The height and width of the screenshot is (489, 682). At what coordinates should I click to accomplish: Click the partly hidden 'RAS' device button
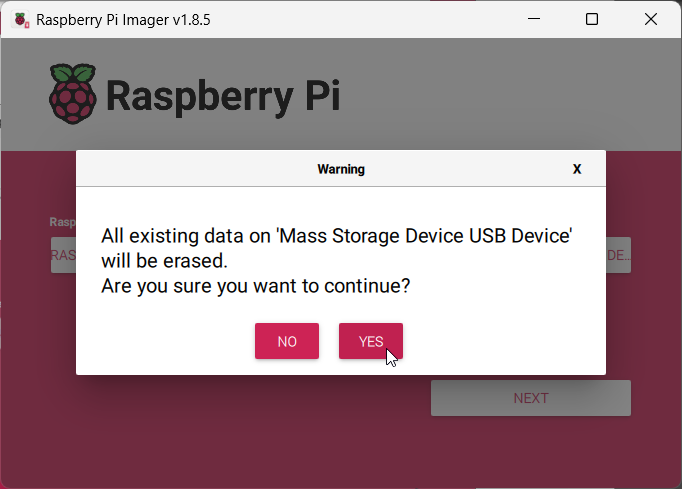[64, 255]
